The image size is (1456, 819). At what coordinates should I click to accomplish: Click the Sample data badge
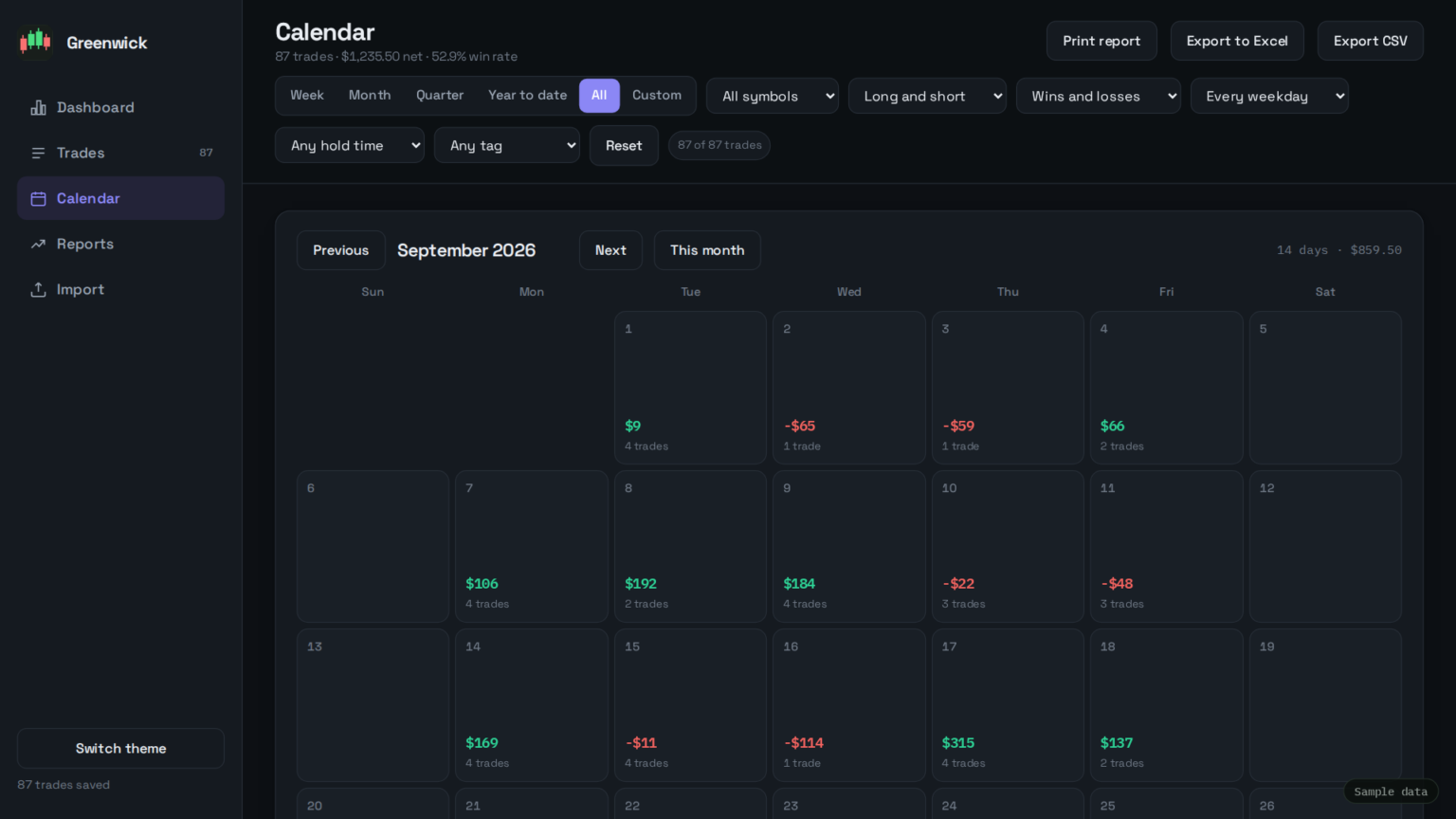pyautogui.click(x=1391, y=792)
